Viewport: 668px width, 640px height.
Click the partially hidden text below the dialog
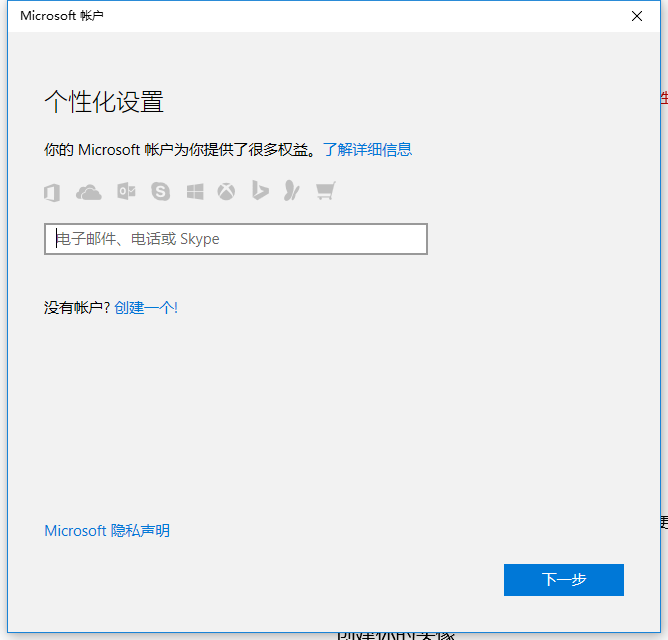pyautogui.click(x=395, y=633)
